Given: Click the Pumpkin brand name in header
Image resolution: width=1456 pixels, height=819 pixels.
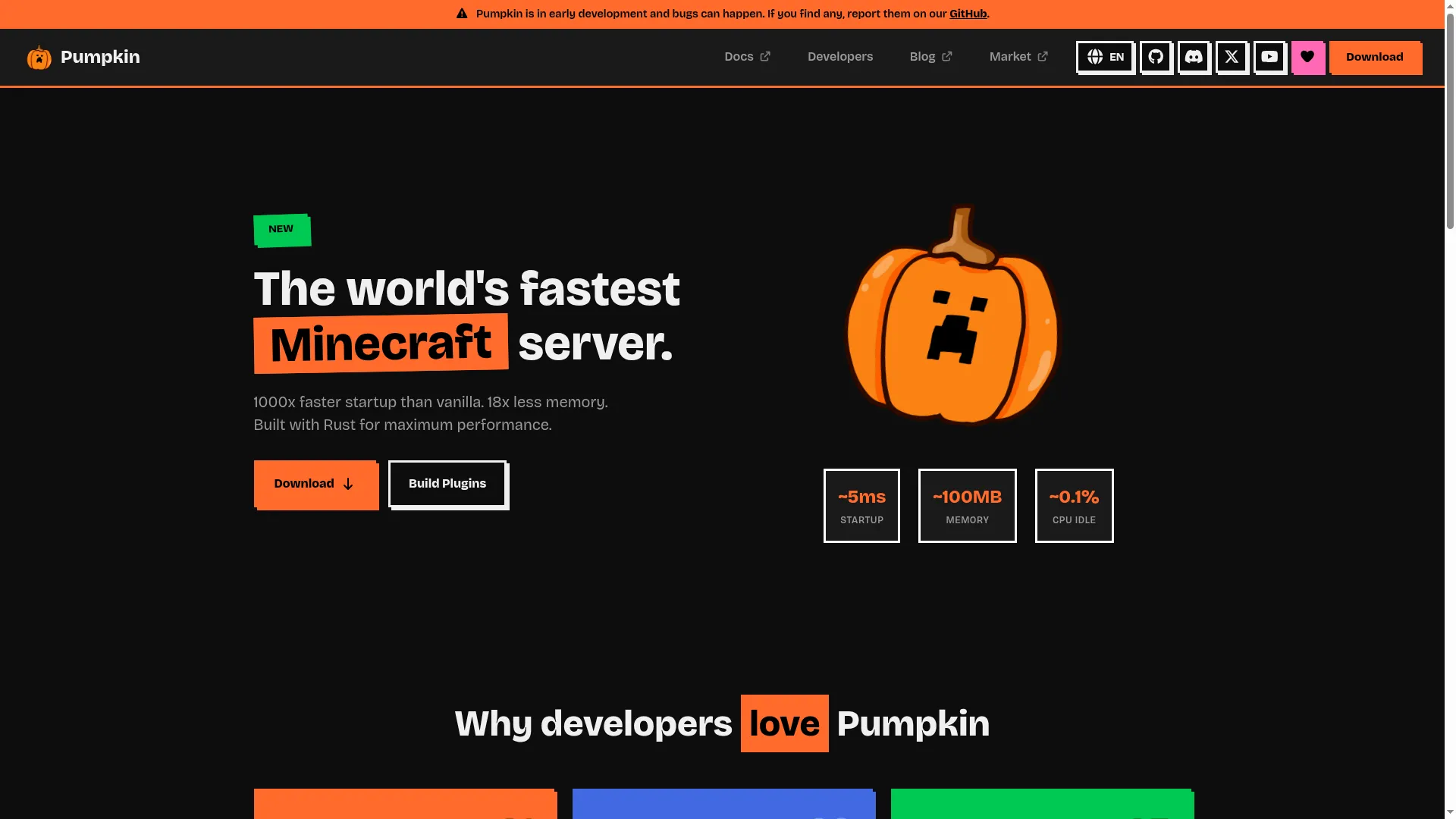Looking at the screenshot, I should (100, 57).
